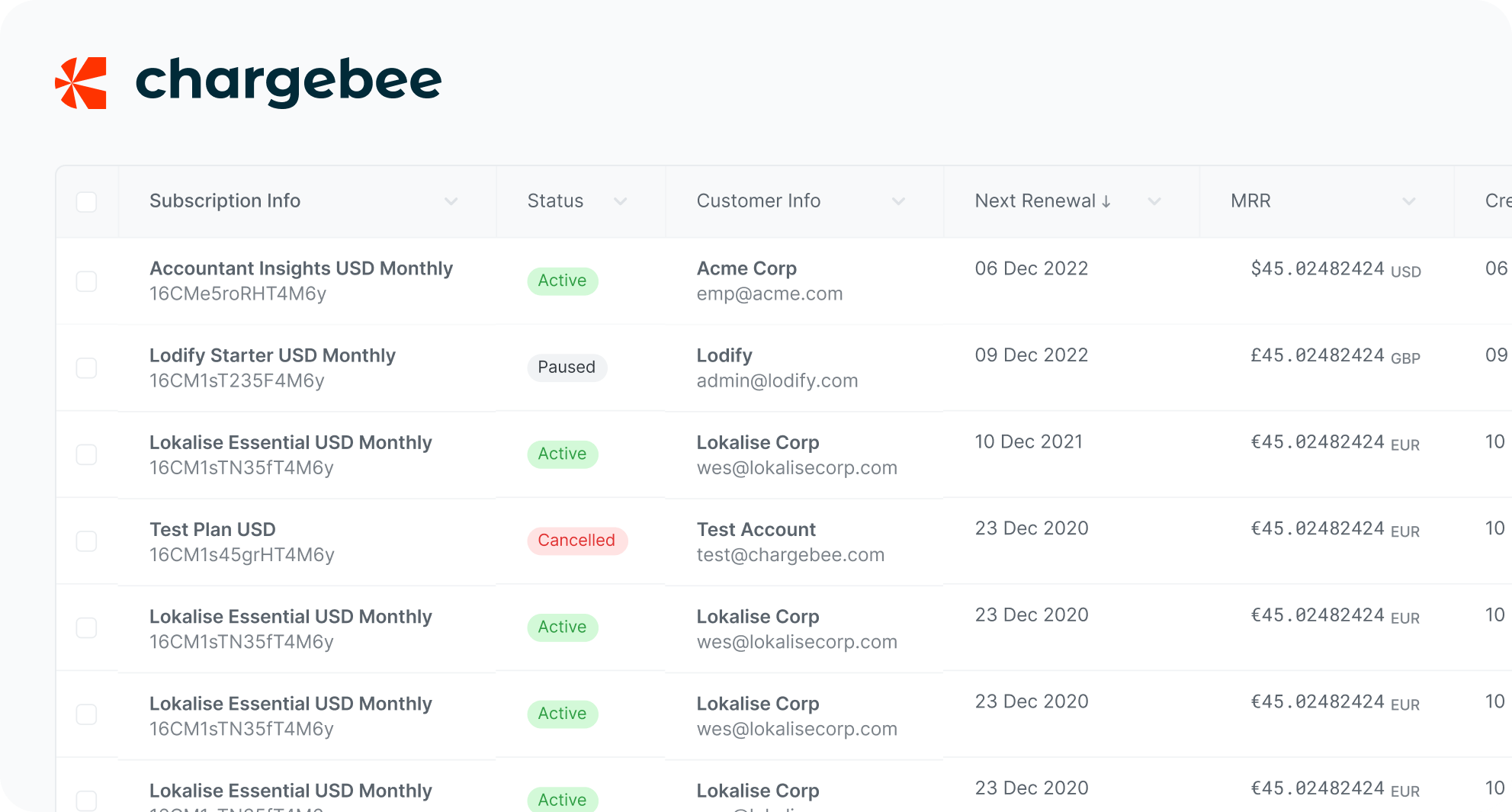Click subscription ID 16CM1sT235F4M6y

tap(237, 380)
